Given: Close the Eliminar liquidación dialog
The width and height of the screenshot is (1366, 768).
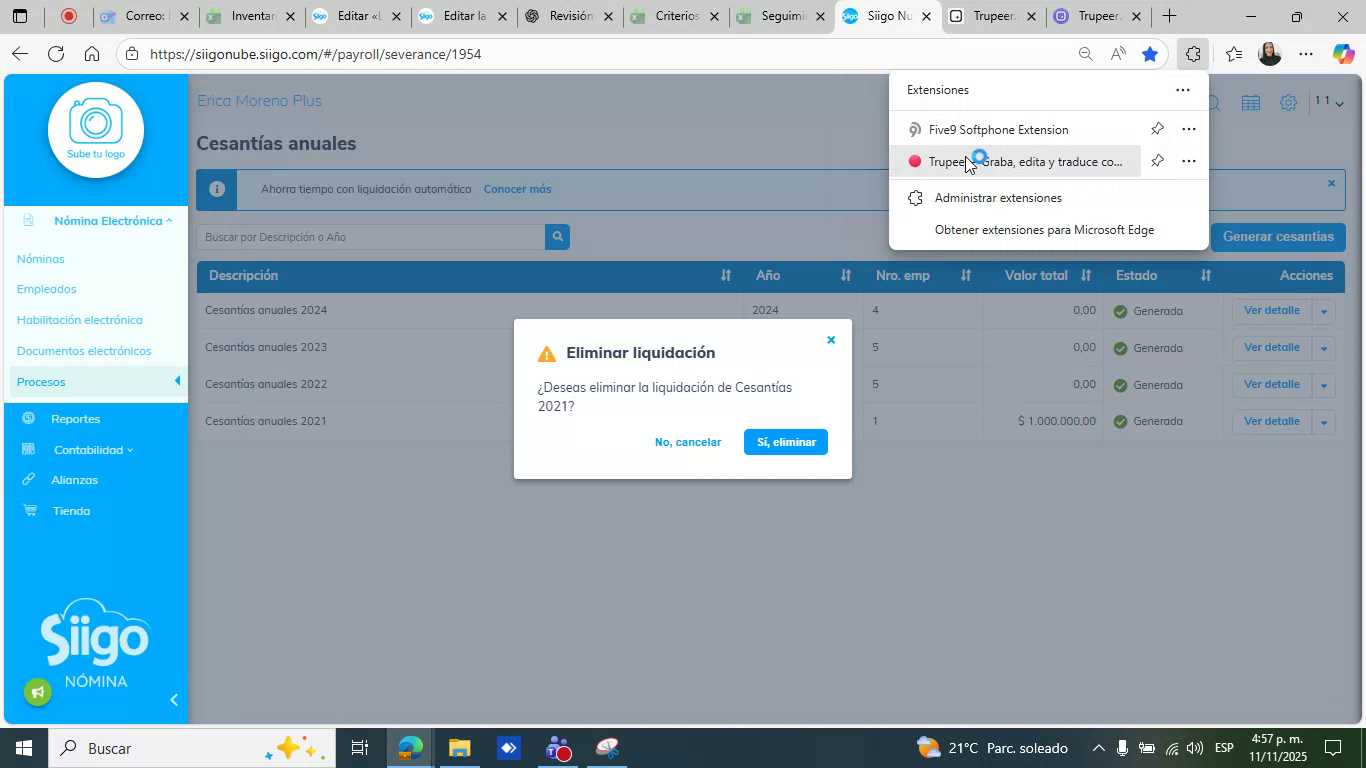Looking at the screenshot, I should 831,340.
